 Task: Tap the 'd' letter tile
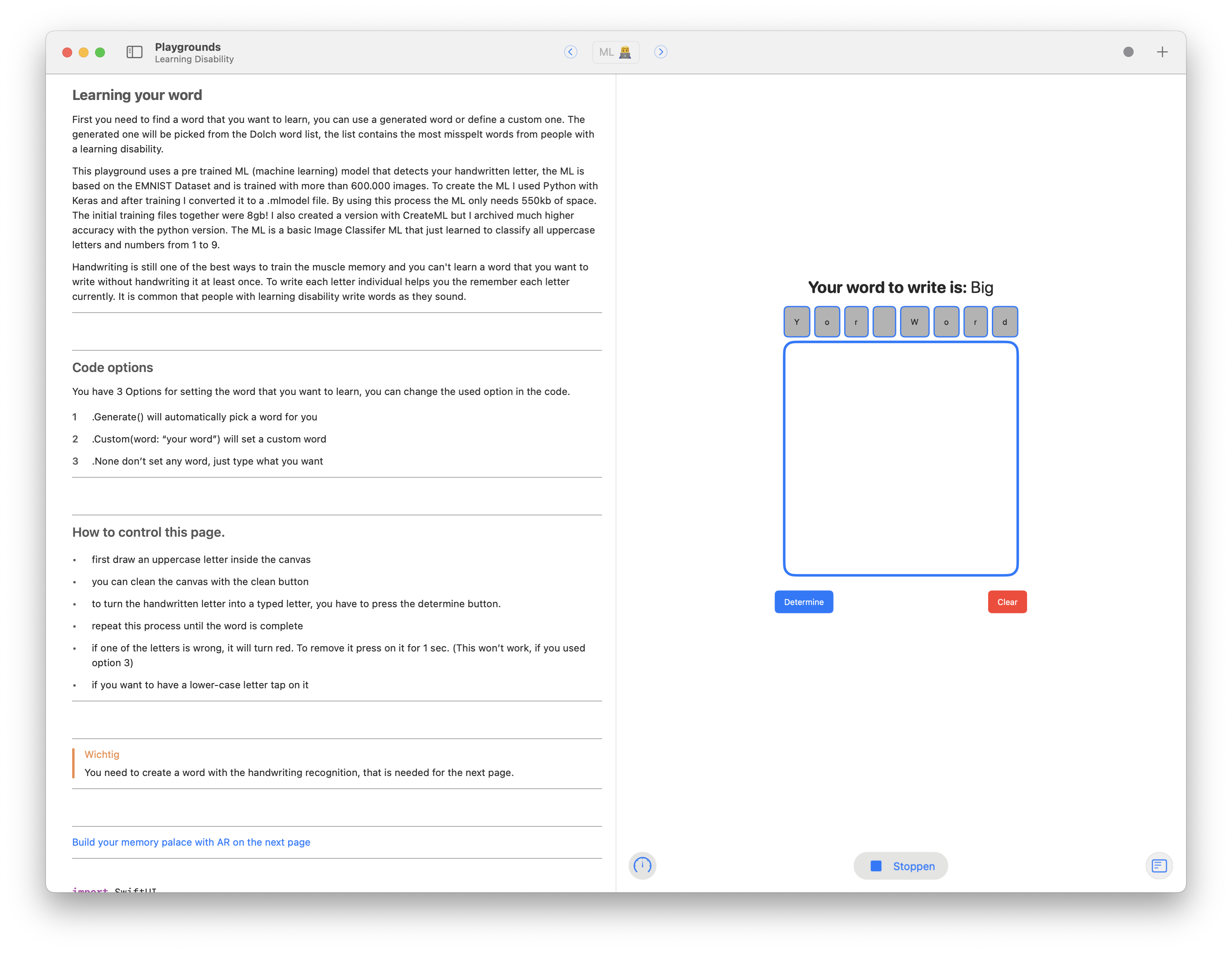point(1004,322)
